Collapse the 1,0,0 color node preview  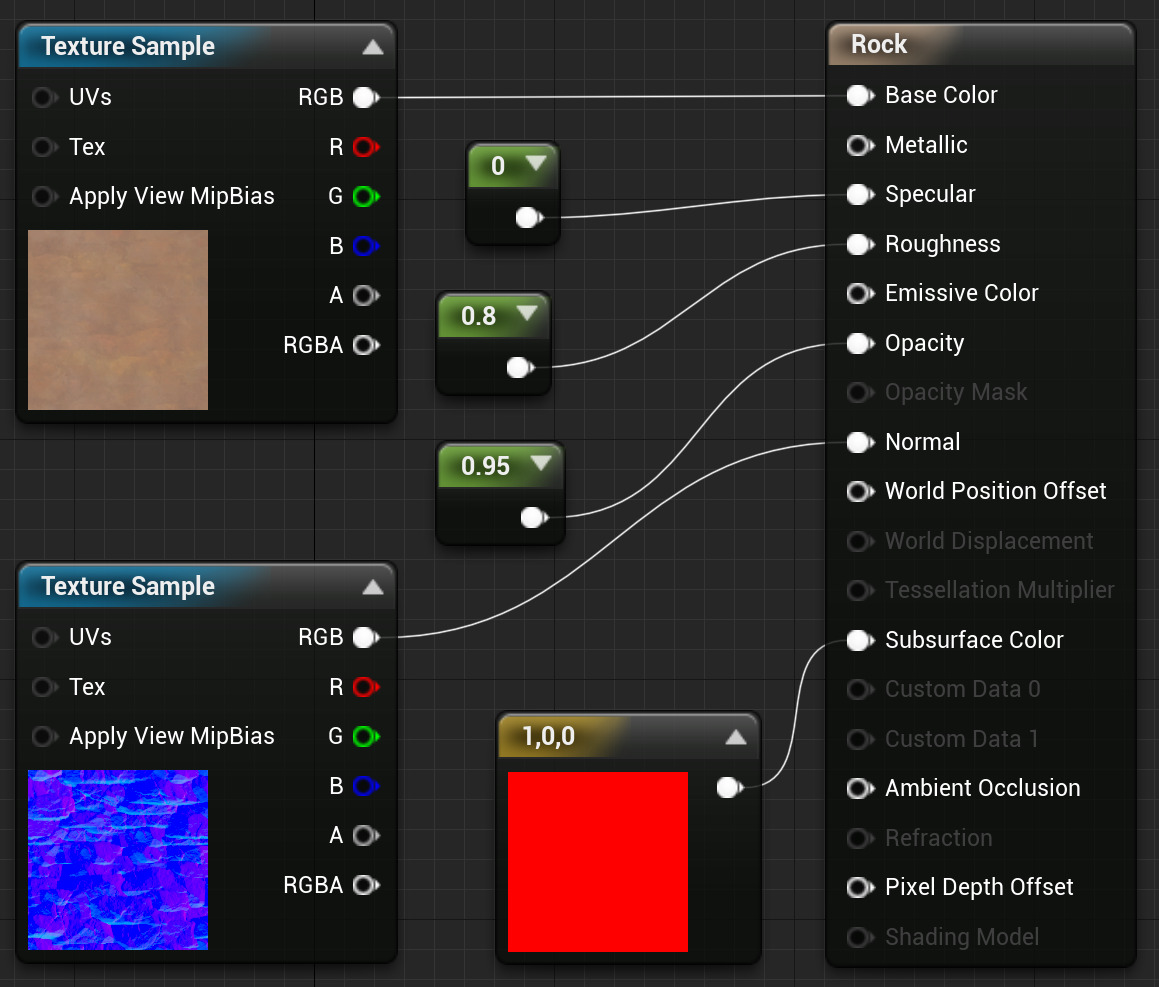(x=736, y=738)
